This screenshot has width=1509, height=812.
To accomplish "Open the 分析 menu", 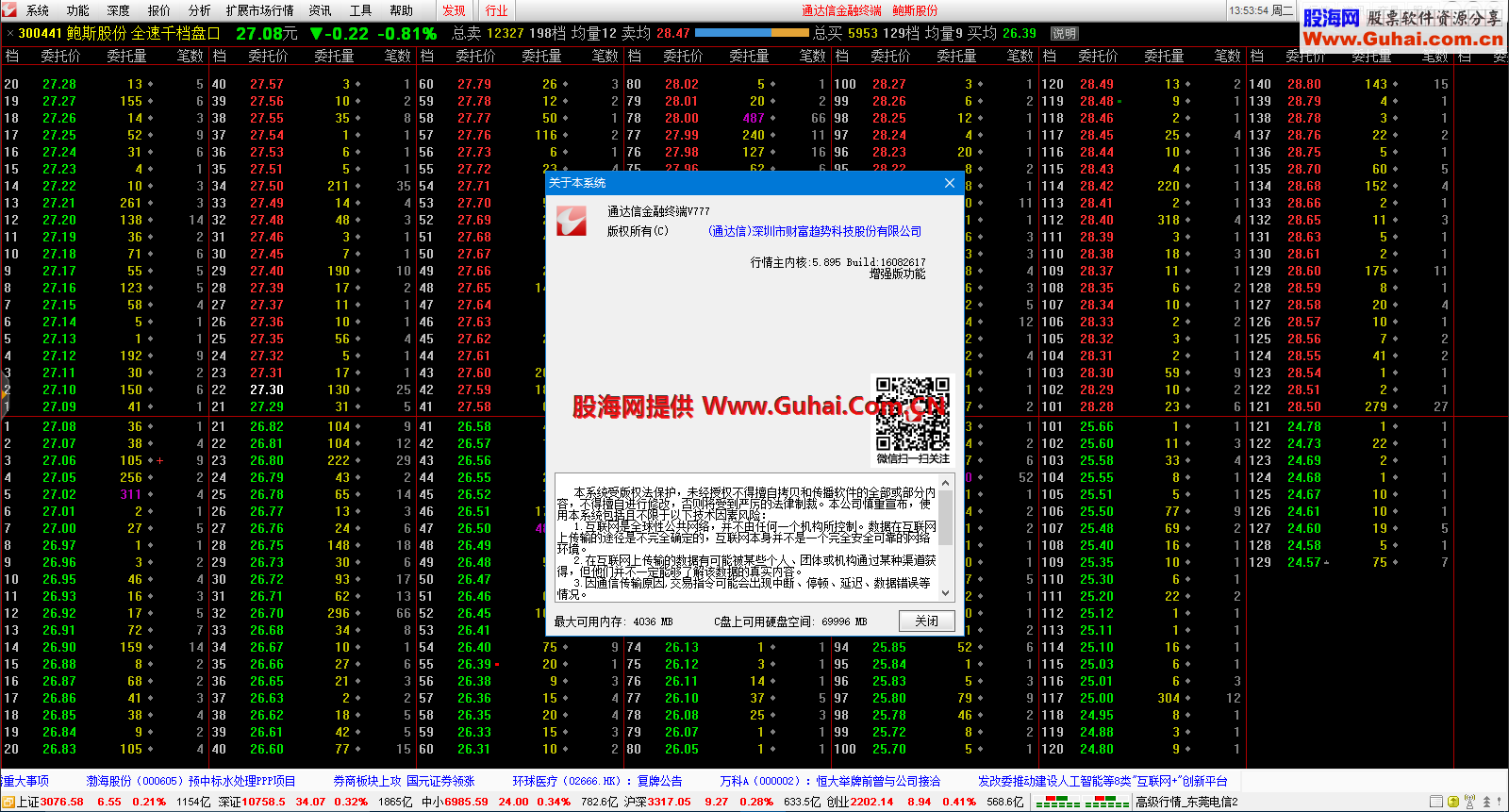I will [200, 10].
